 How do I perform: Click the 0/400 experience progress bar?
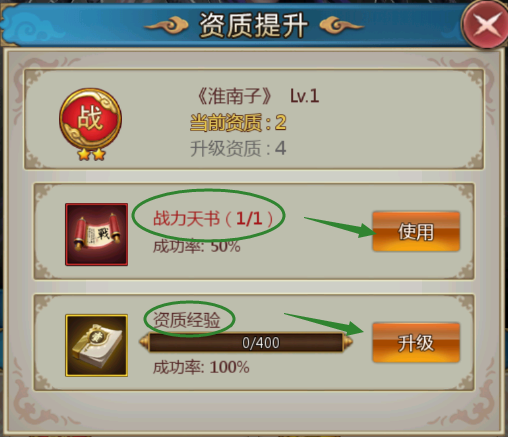tap(246, 342)
